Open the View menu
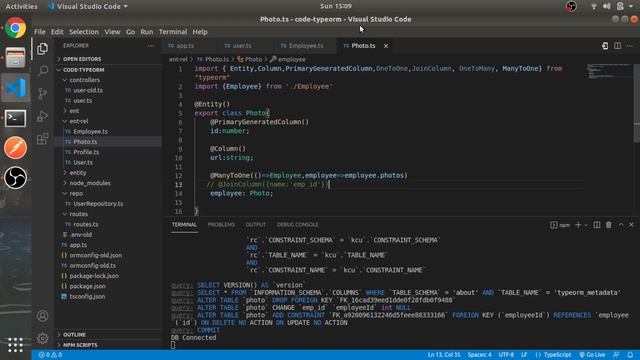The image size is (640, 360). 112,32
